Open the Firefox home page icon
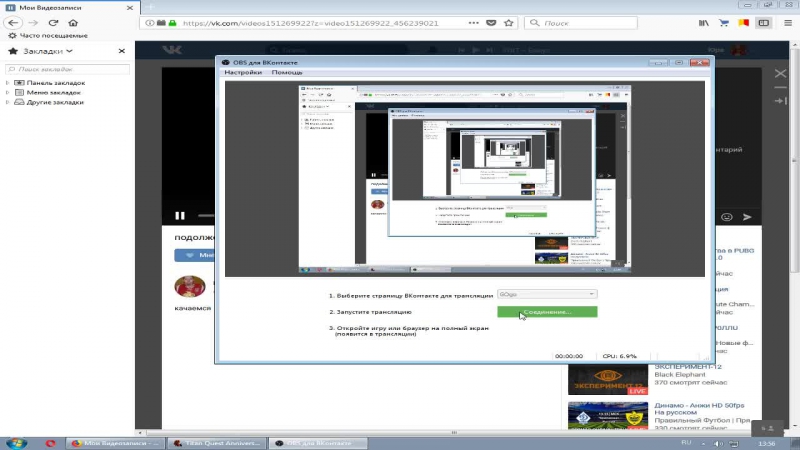Viewport: 800px width, 450px height. [73, 23]
